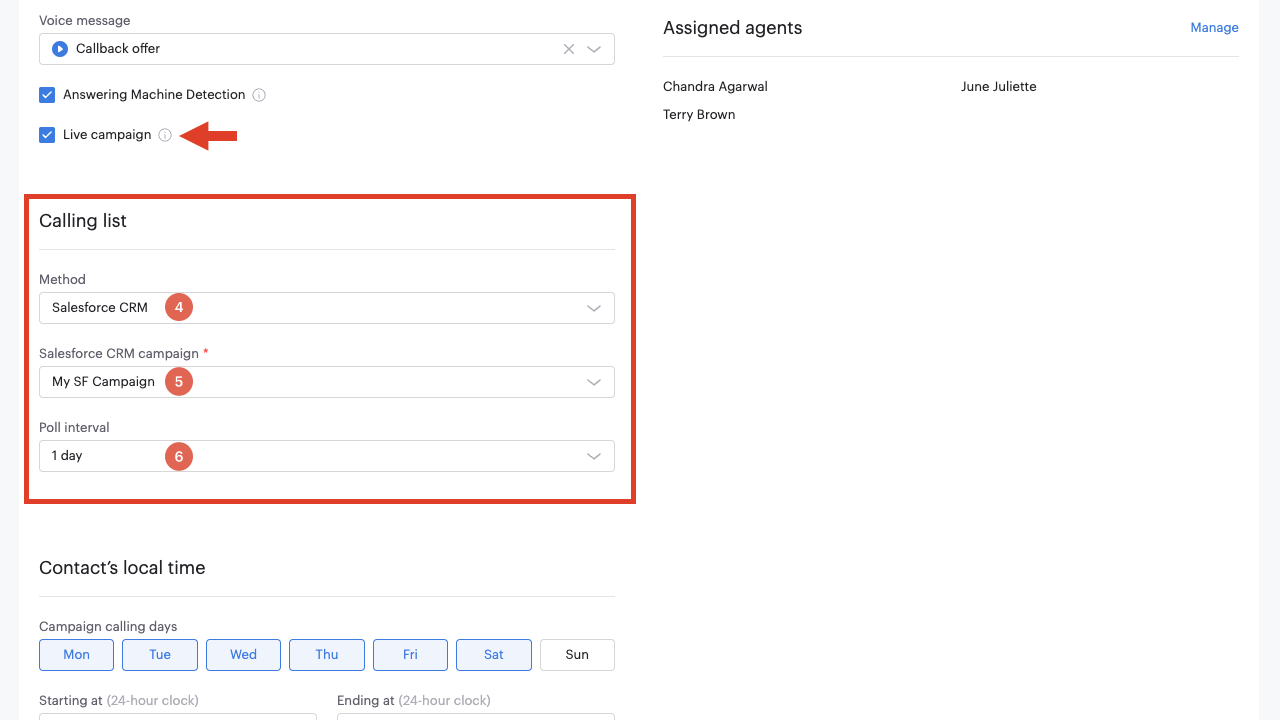
Task: Enable Sunday as a campaign calling day
Action: (577, 655)
